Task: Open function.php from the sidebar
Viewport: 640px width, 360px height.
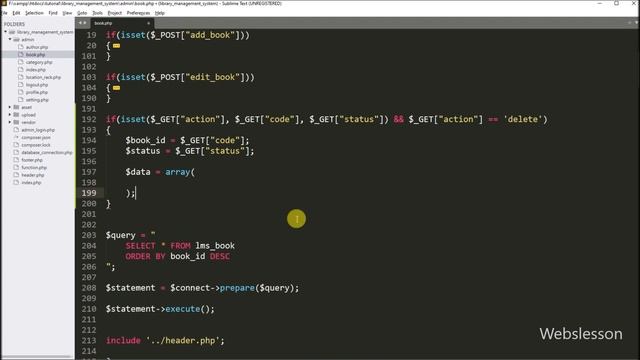Action: click(34, 167)
